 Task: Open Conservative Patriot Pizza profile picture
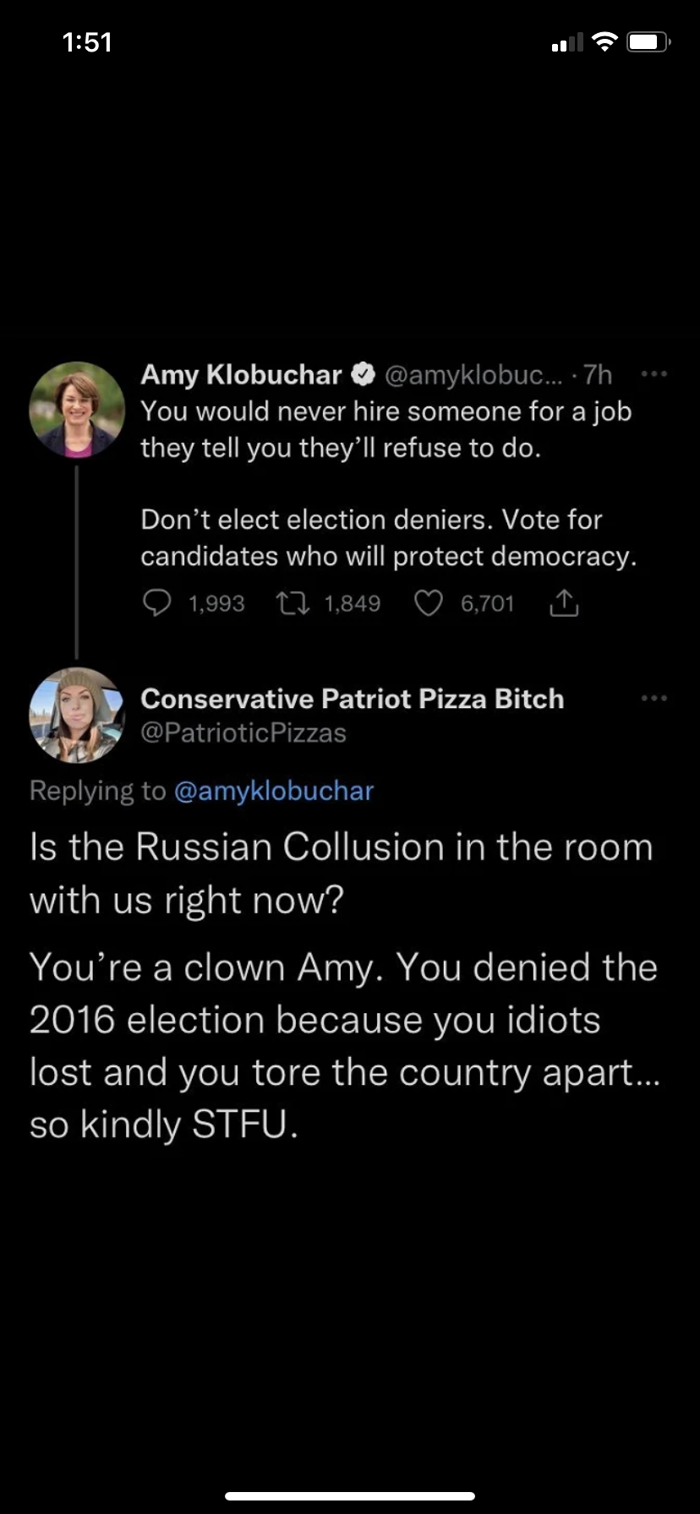point(77,715)
